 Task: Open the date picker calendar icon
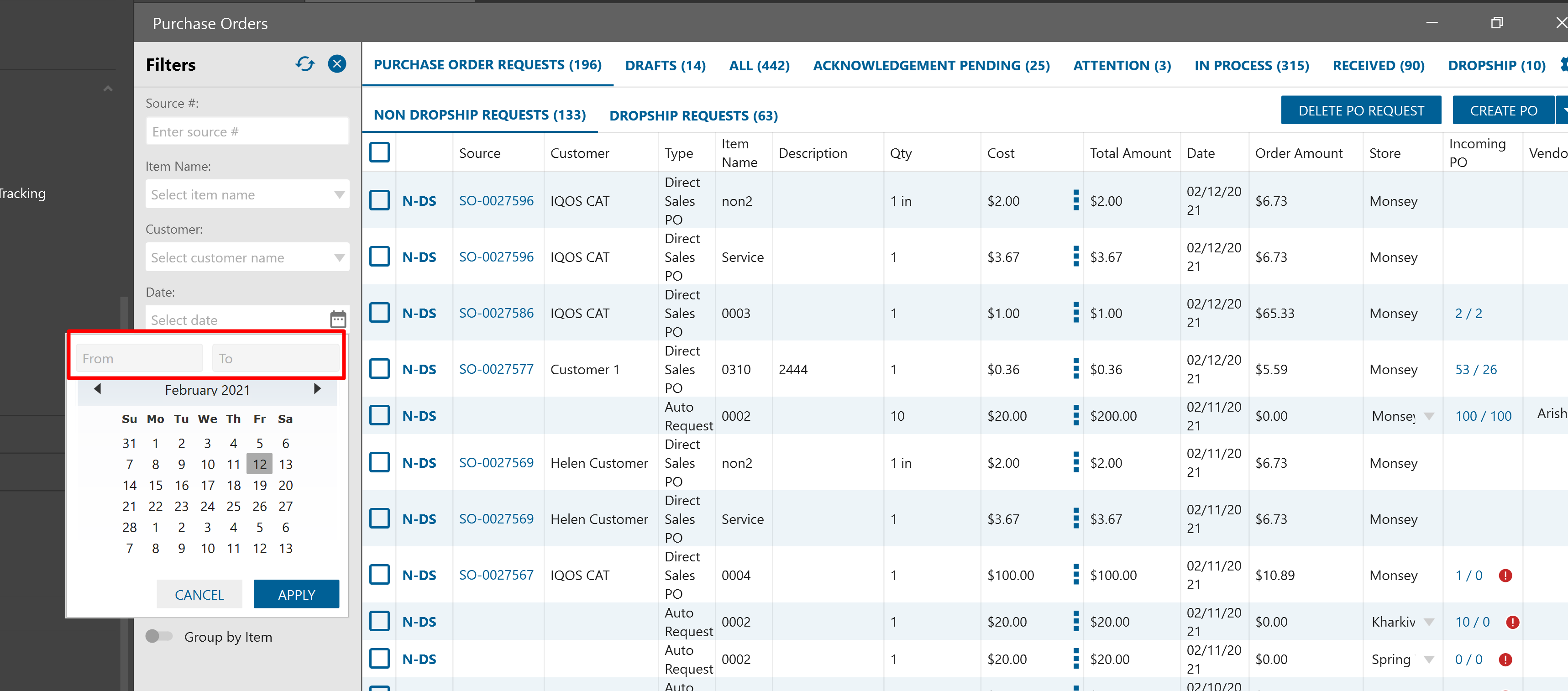click(x=338, y=319)
